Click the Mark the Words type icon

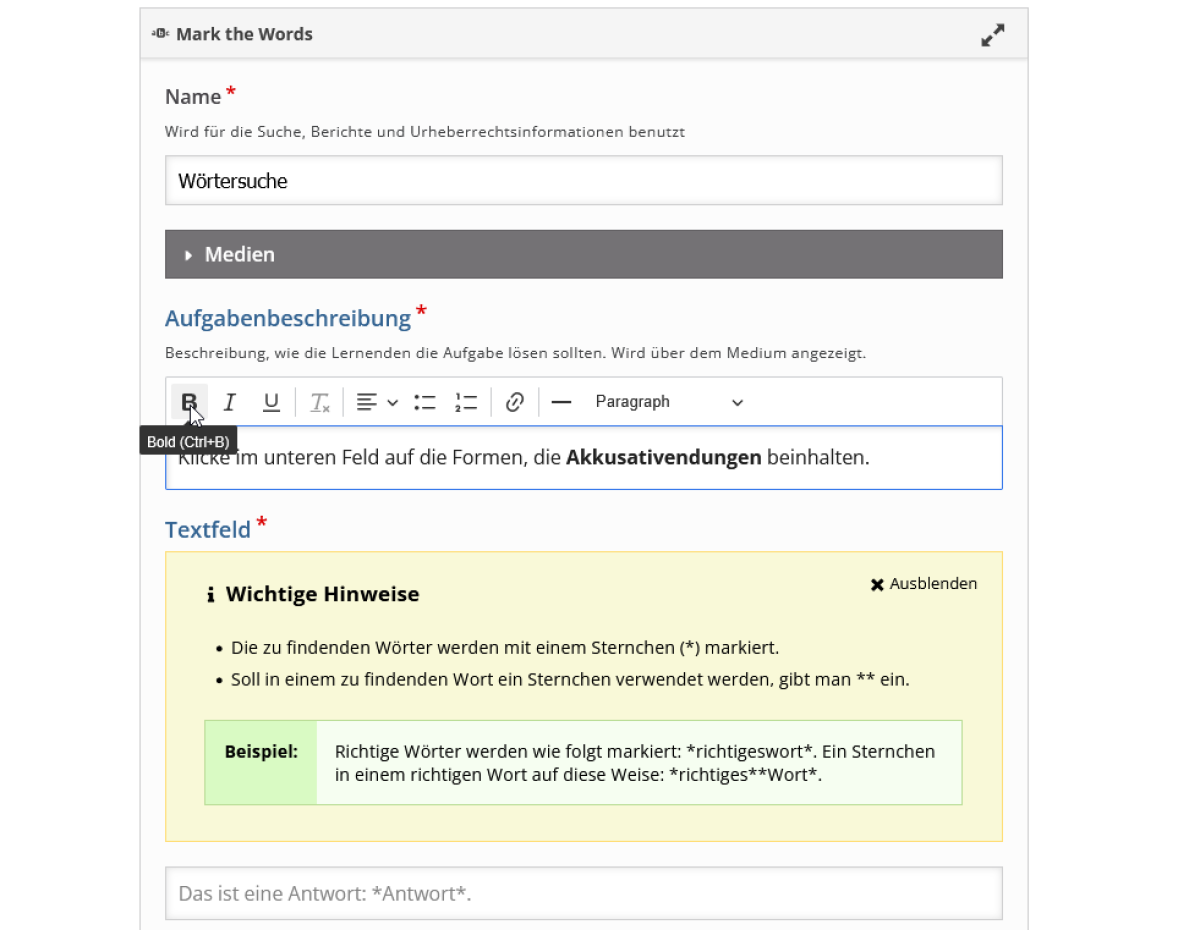click(x=160, y=34)
